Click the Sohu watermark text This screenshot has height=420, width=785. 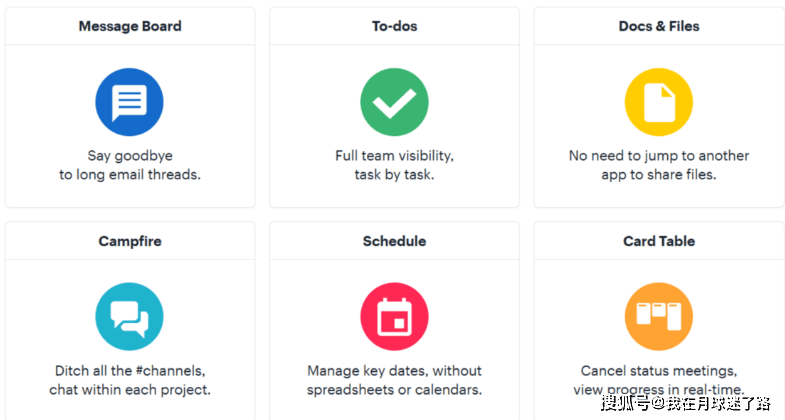click(686, 403)
